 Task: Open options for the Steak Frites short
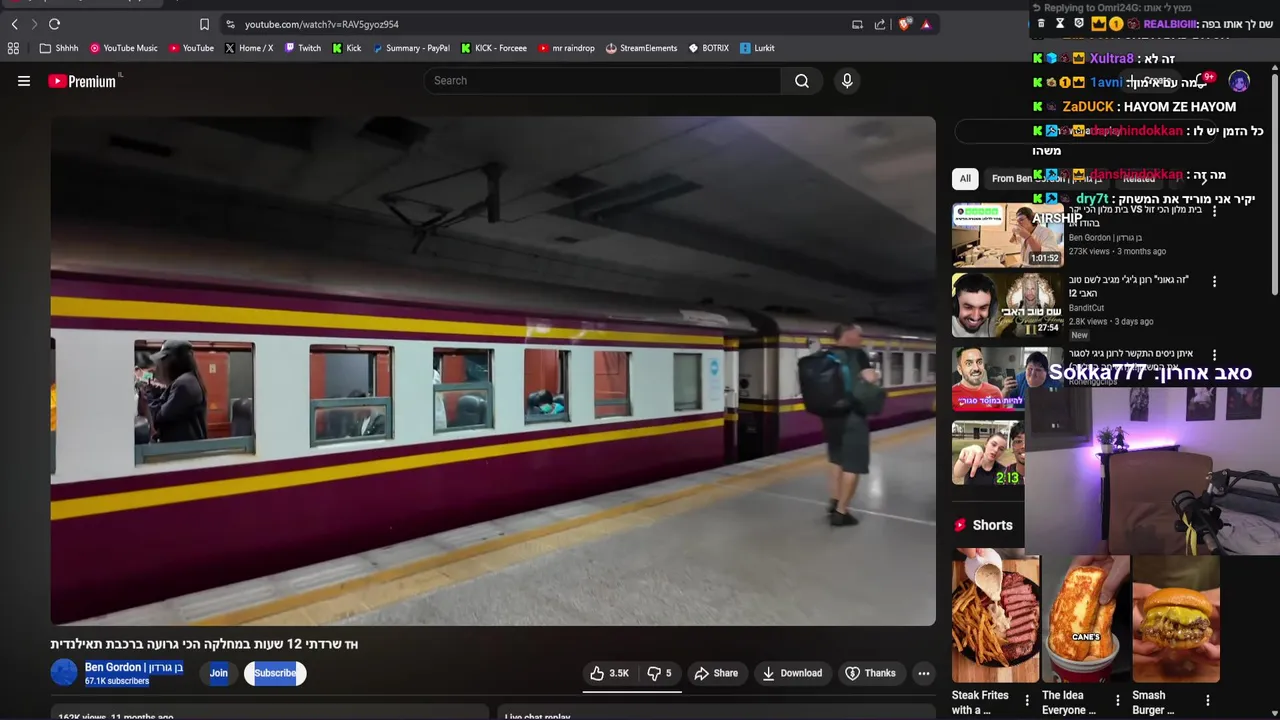(1027, 701)
